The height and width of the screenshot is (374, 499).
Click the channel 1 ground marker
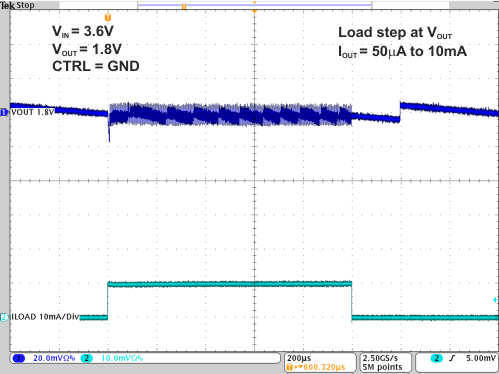(x=4, y=112)
